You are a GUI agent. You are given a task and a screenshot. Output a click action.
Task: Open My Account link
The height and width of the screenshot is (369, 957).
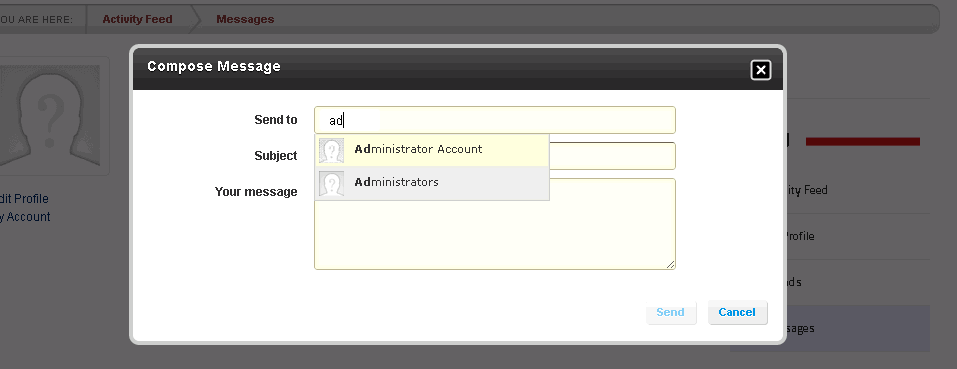pos(25,217)
